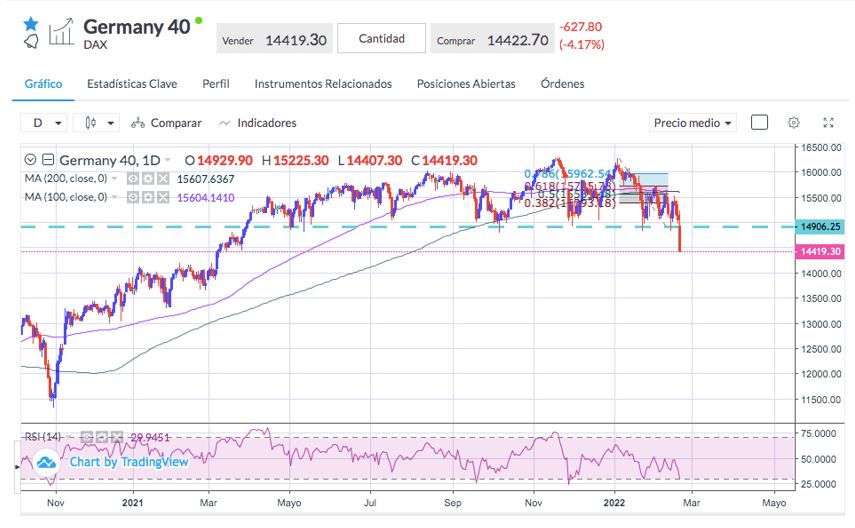855x528 pixels.
Task: Remove the MA (200, close, 0) indicator
Action: pos(163,179)
